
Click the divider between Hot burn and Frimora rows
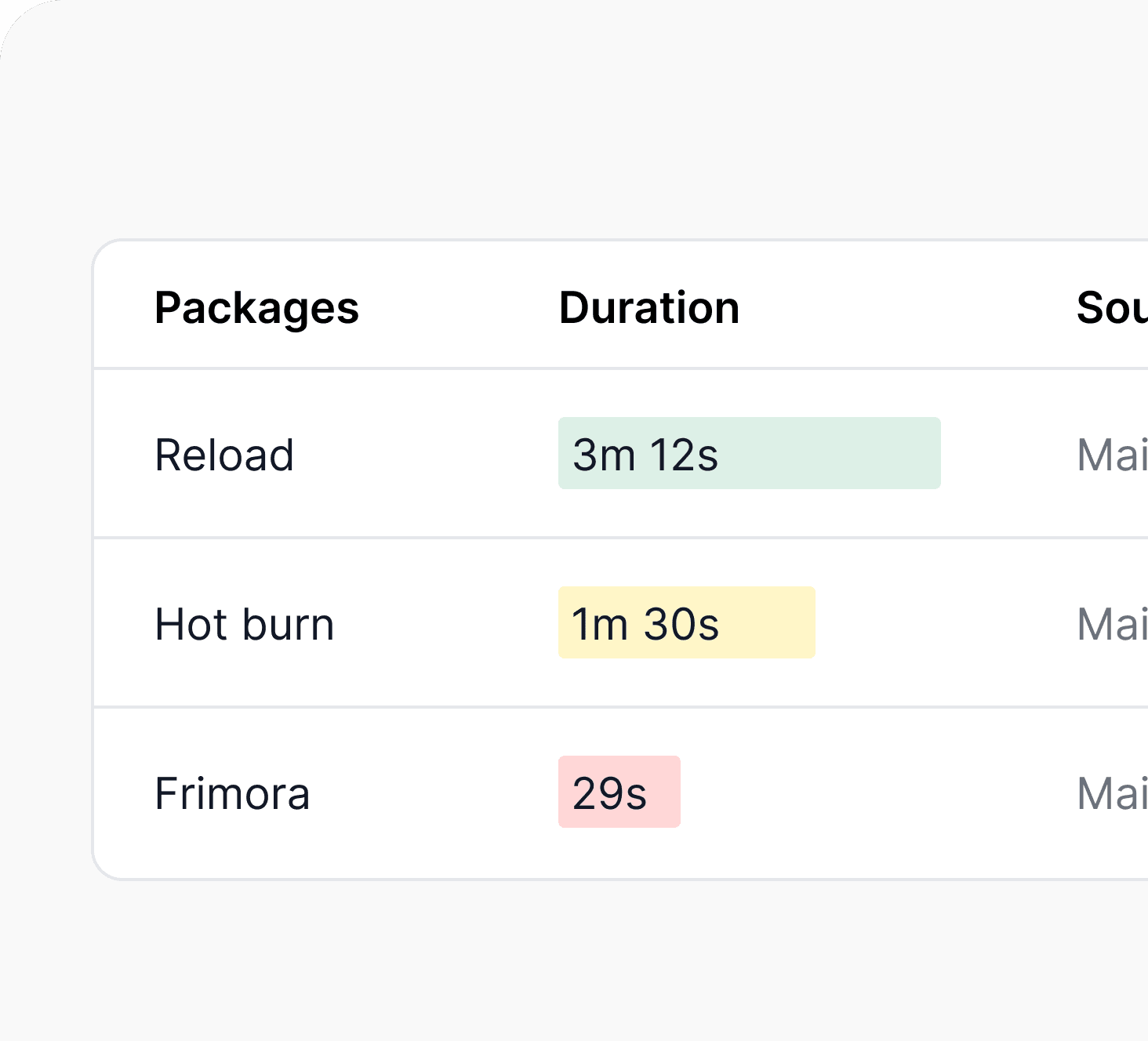(470, 707)
